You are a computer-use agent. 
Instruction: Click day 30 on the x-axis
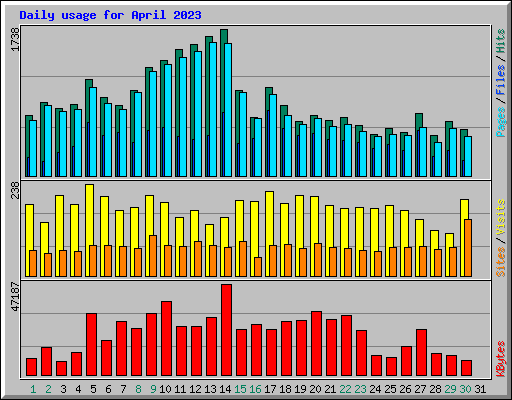465,389
